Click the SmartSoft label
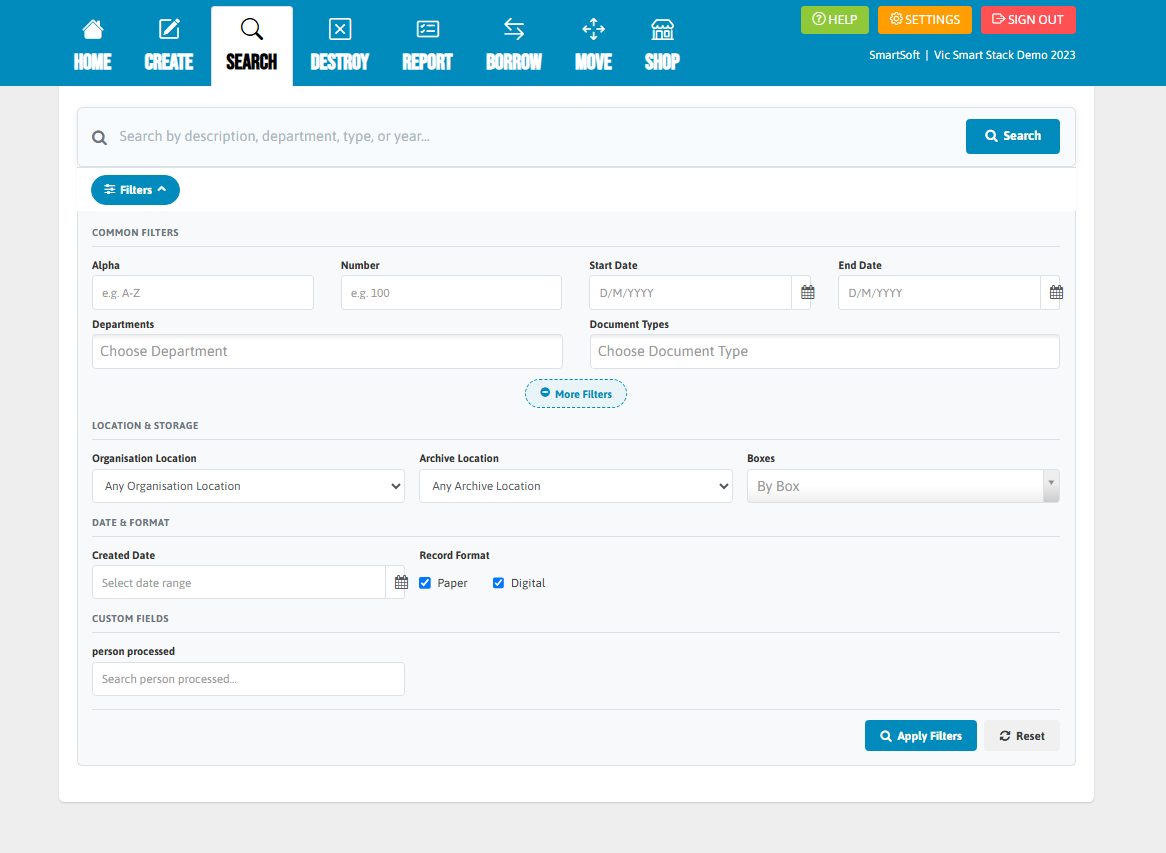This screenshot has width=1166, height=853. click(x=895, y=55)
